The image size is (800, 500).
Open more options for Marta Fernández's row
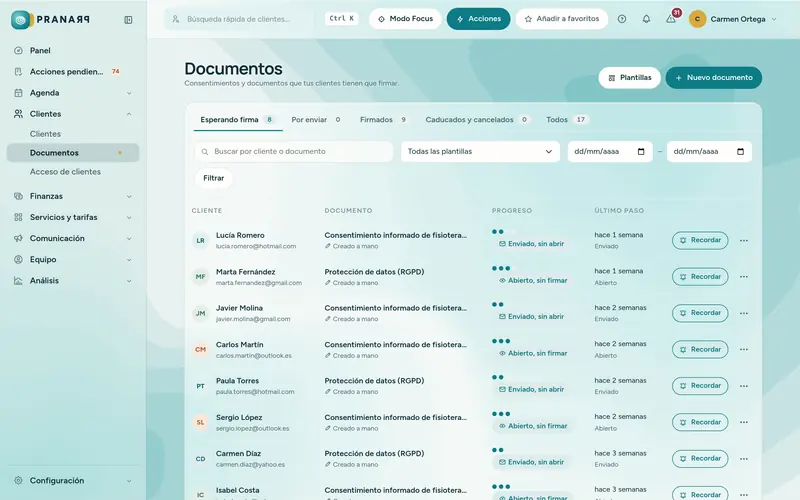(x=744, y=277)
